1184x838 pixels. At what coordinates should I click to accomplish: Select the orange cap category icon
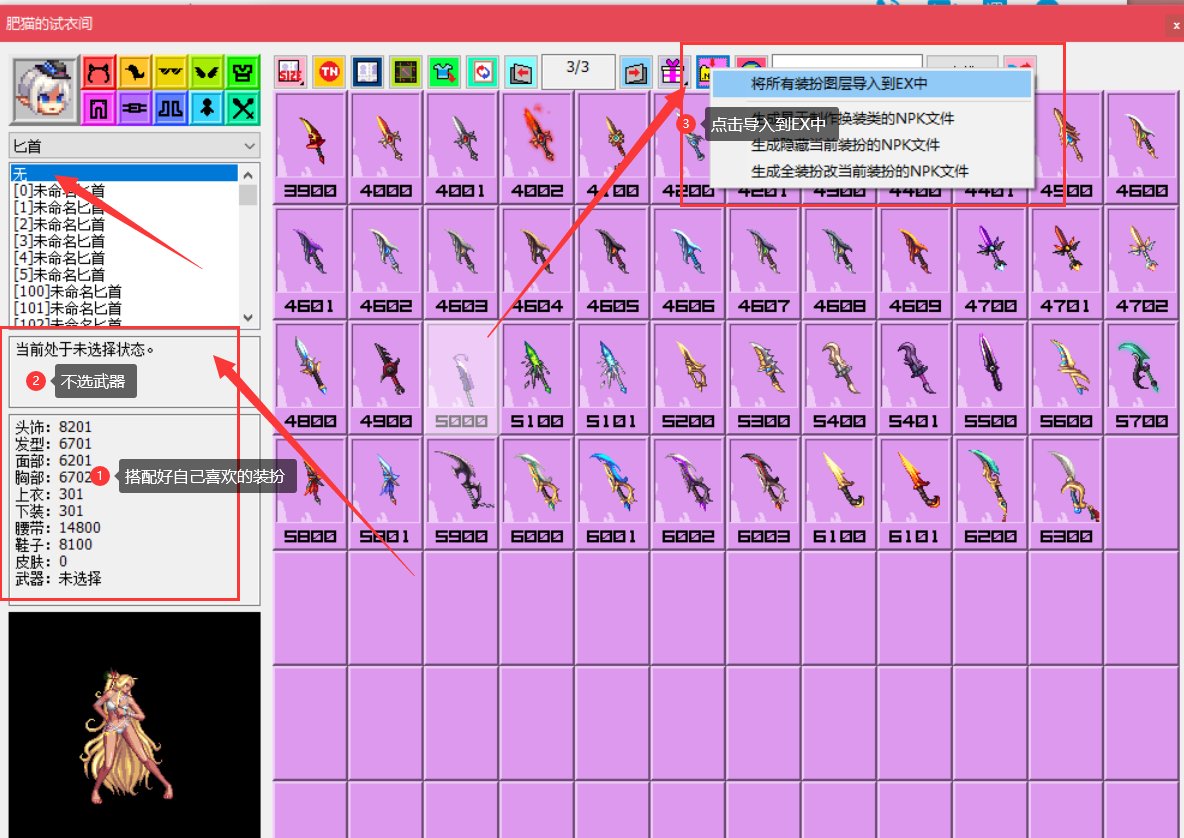point(134,72)
